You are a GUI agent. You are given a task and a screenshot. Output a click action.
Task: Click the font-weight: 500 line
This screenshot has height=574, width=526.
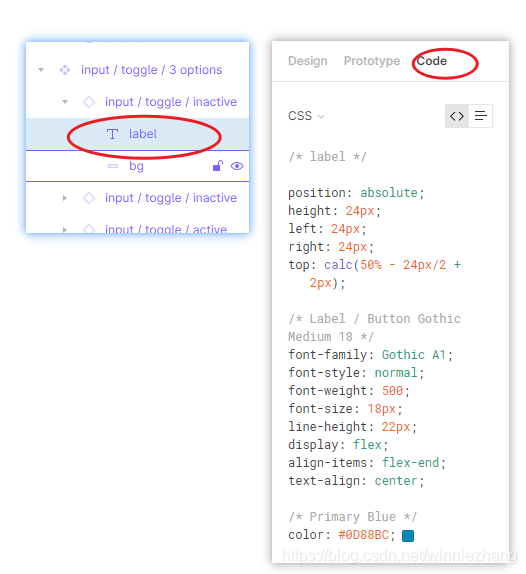pyautogui.click(x=349, y=391)
